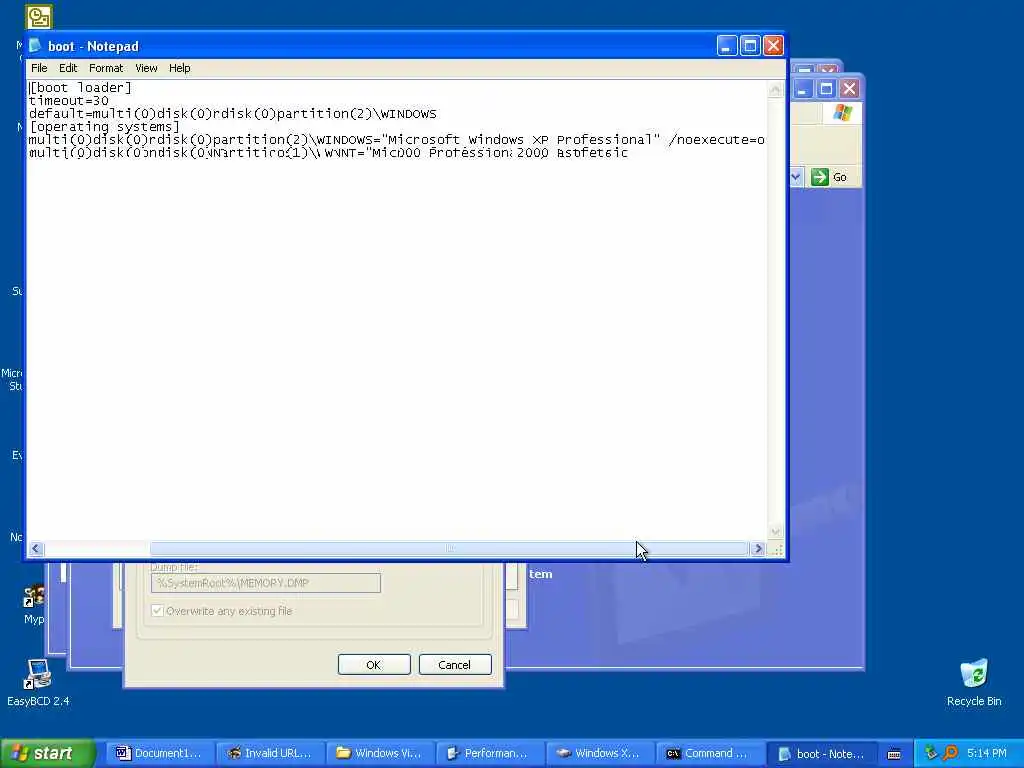
Task: Switch to Command Prompt taskbar button
Action: (x=709, y=753)
